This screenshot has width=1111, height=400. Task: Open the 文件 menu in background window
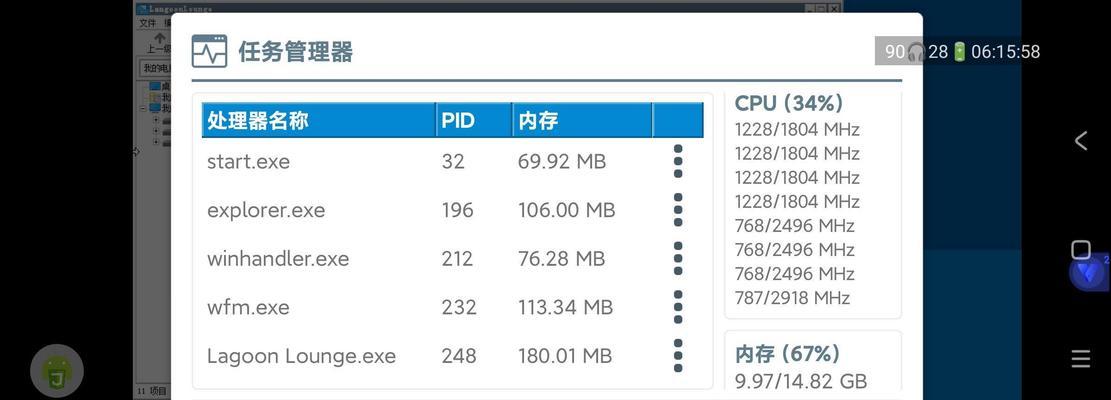click(x=147, y=23)
